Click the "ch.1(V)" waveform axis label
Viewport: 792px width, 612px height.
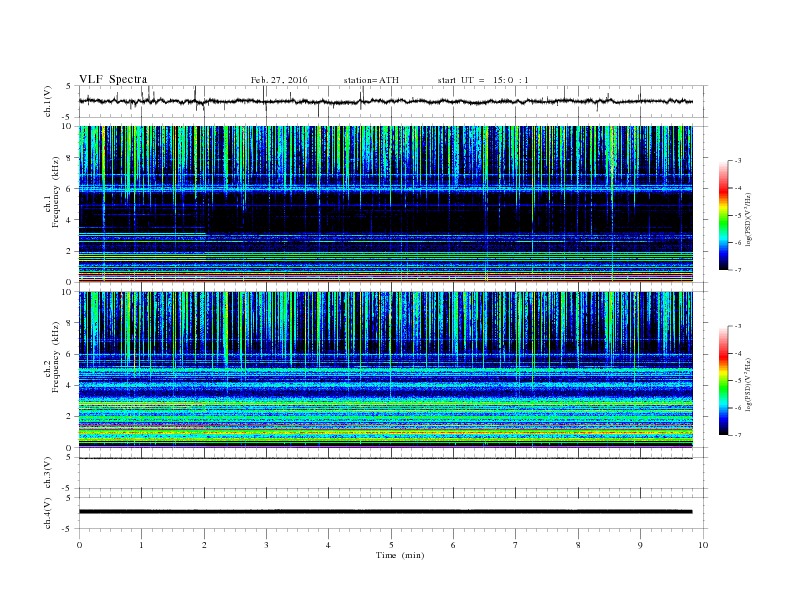coord(48,101)
